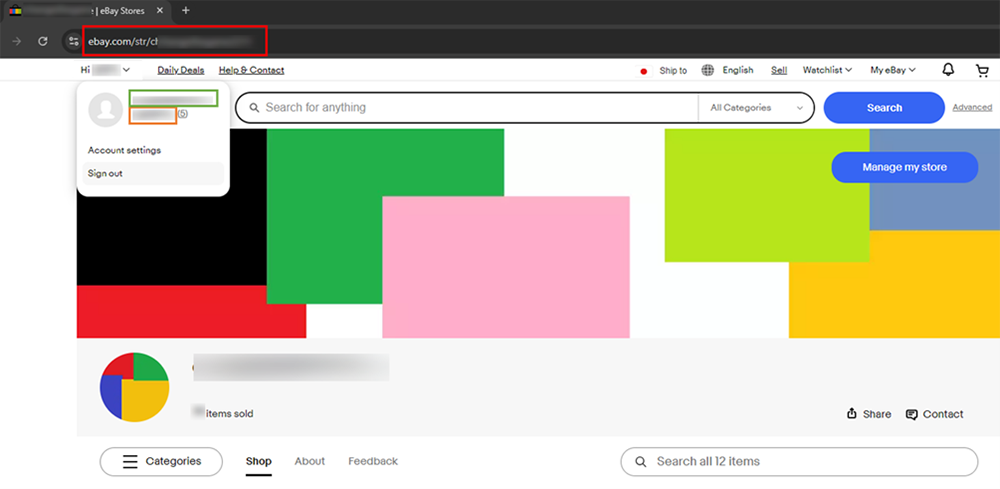This screenshot has width=1000, height=489.
Task: Click the browser reload icon
Action: point(43,41)
